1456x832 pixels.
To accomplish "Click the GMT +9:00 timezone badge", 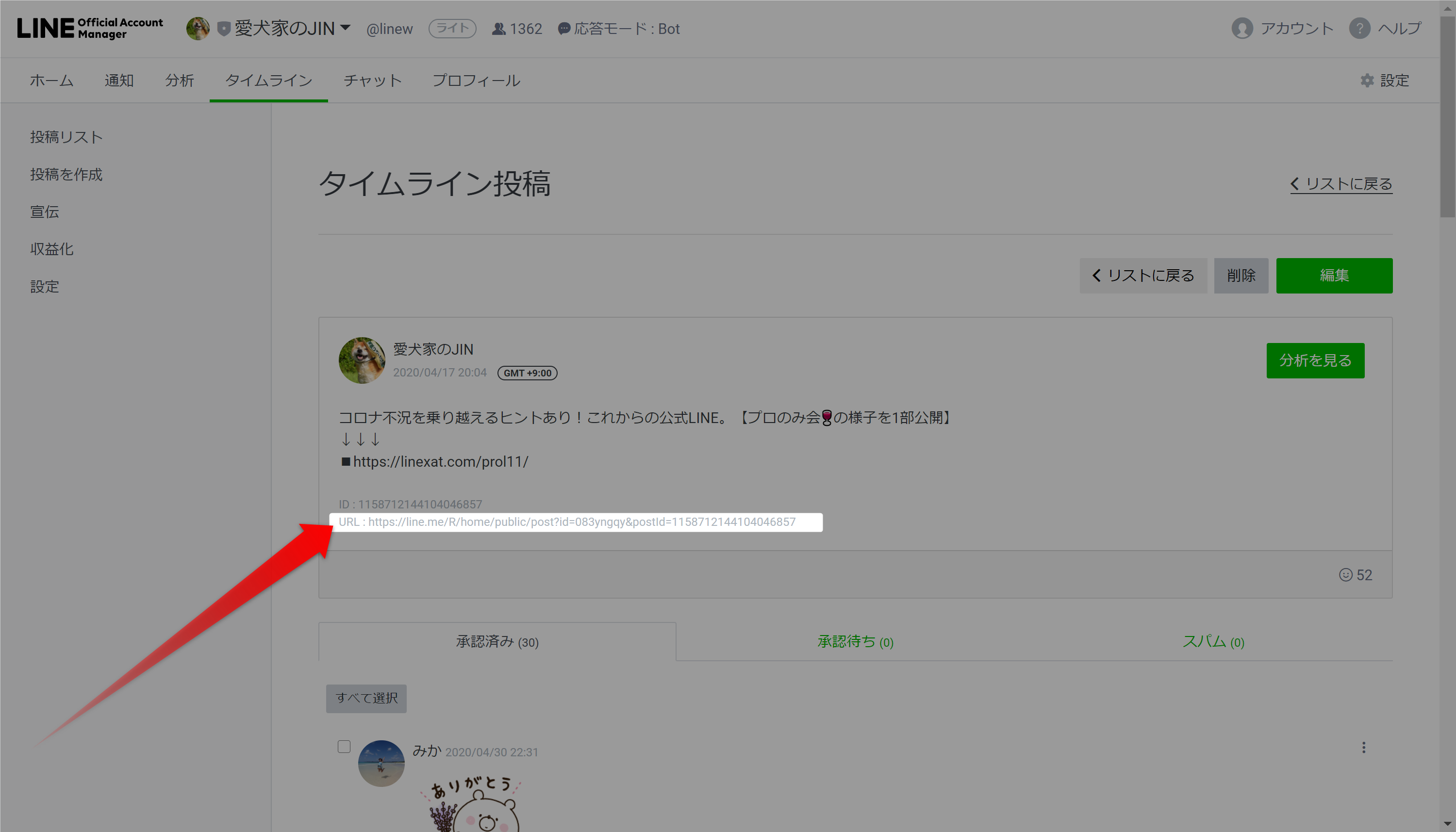I will [x=527, y=373].
